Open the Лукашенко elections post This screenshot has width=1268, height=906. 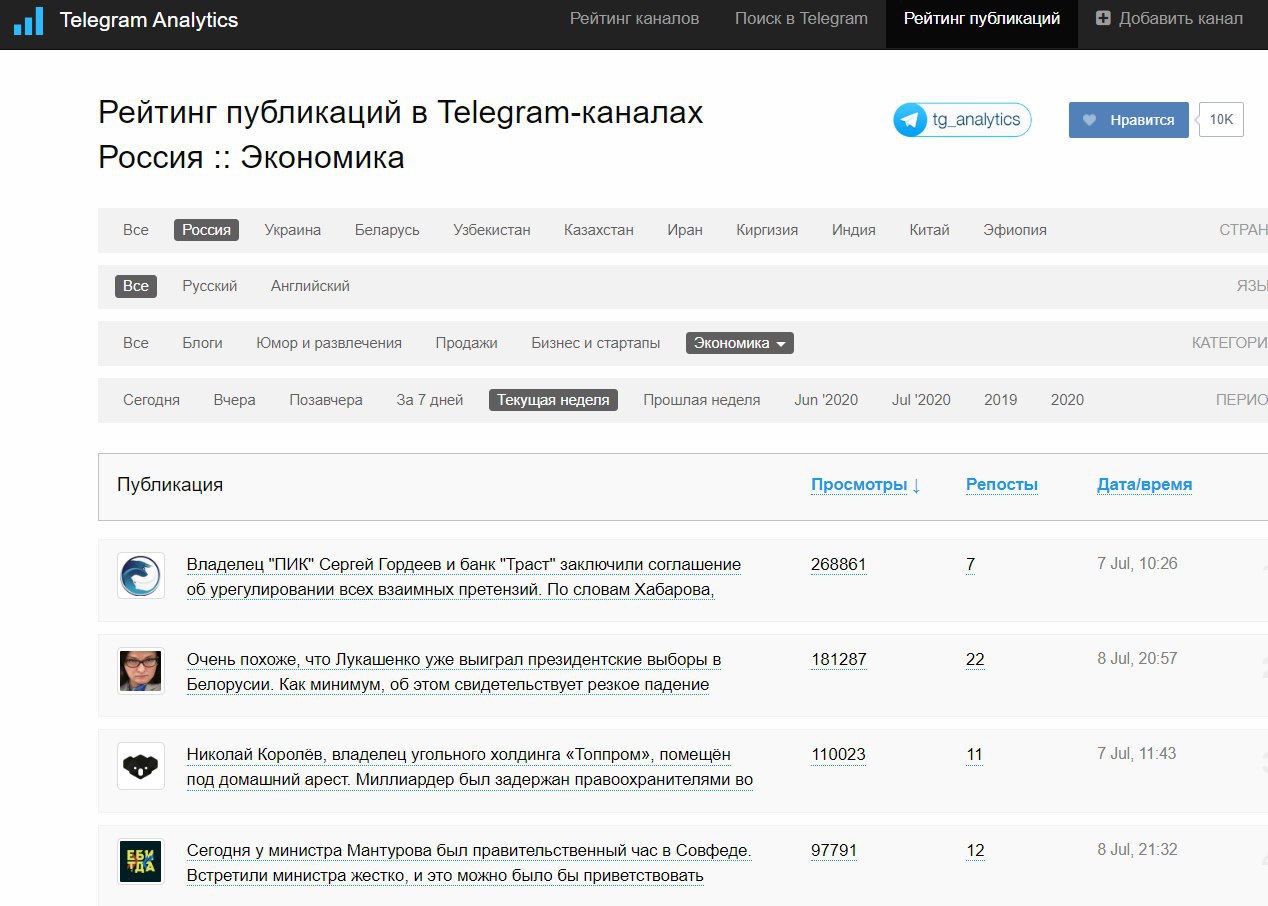coord(454,672)
